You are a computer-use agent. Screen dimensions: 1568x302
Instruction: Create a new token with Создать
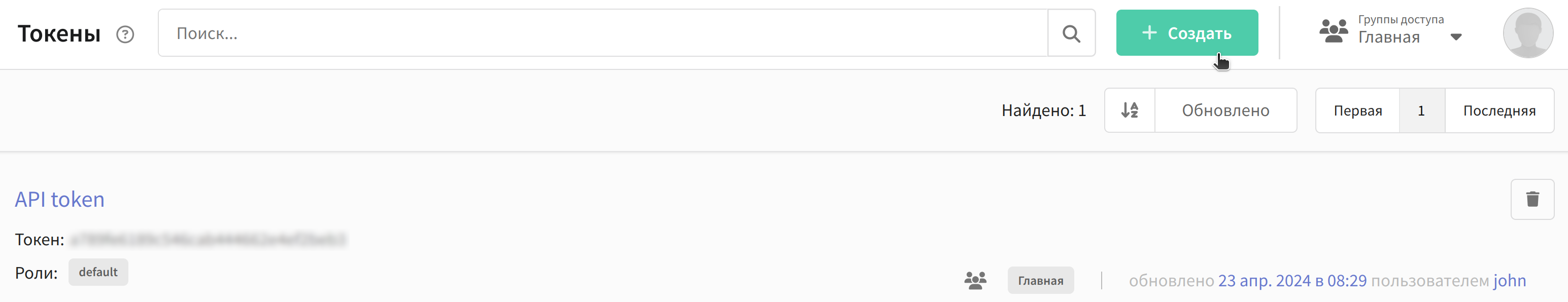(1186, 33)
